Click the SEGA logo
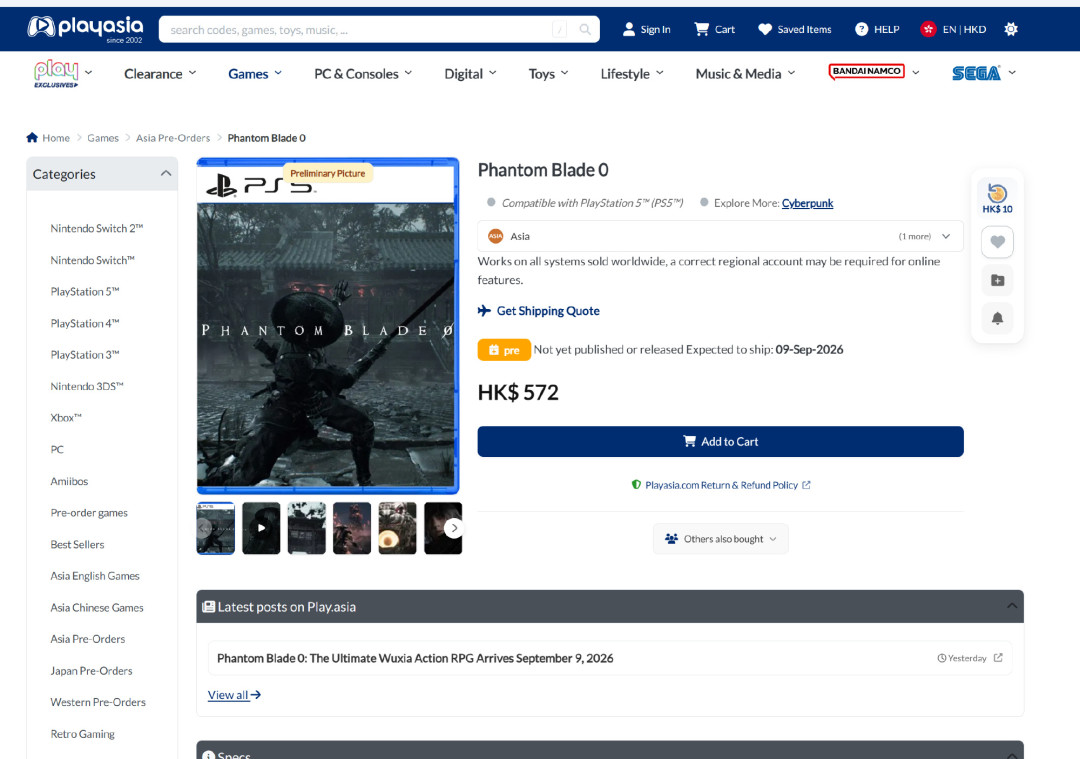1080x759 pixels. (x=976, y=73)
